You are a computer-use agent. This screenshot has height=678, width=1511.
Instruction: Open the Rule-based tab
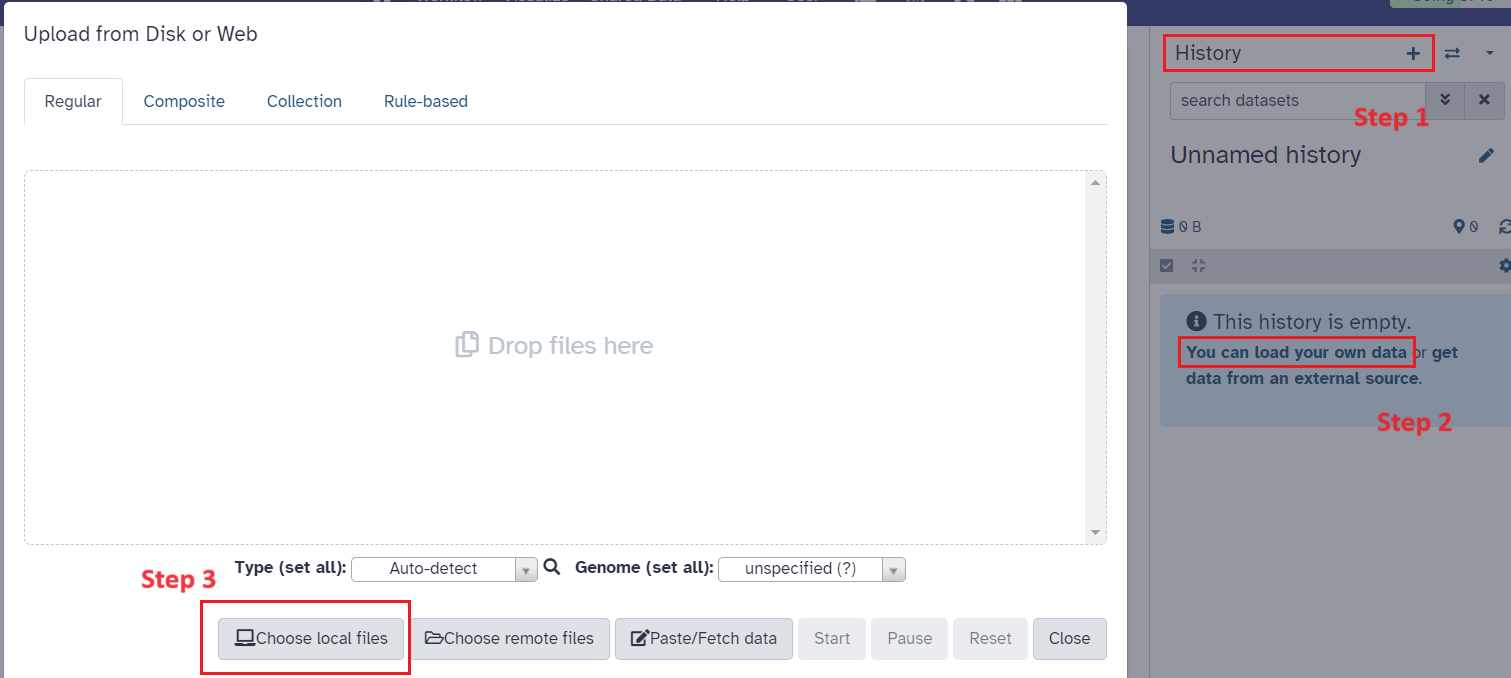pos(425,101)
